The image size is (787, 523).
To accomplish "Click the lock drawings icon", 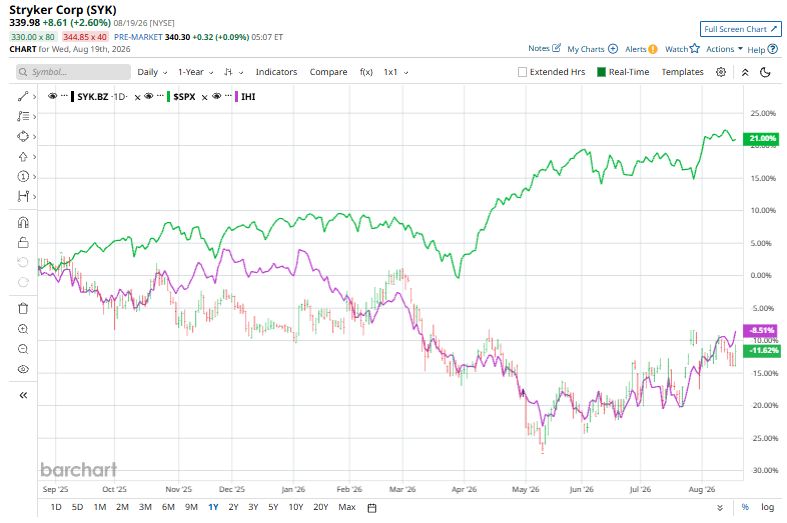I will (23, 242).
